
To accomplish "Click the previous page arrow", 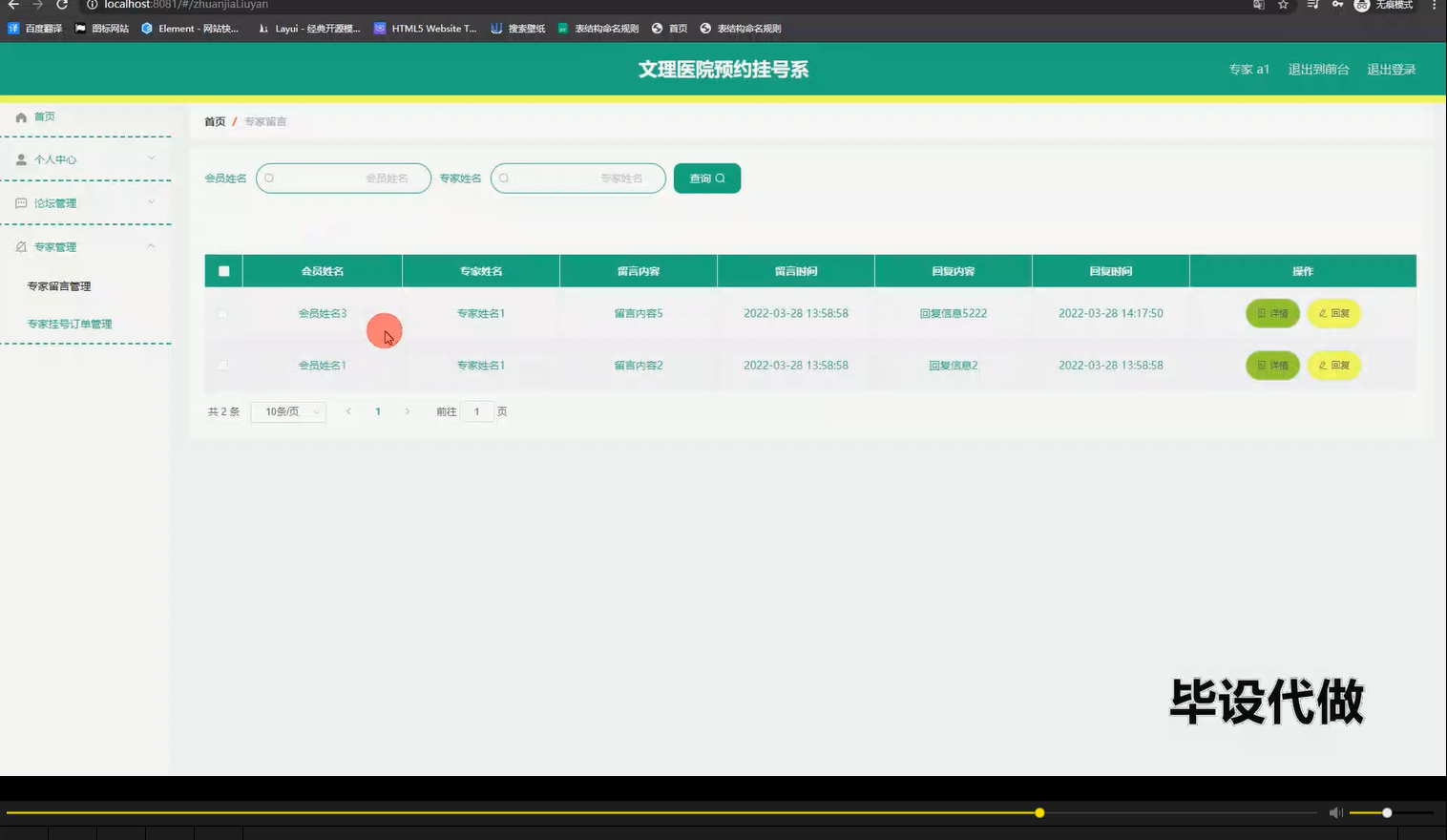I will [348, 411].
